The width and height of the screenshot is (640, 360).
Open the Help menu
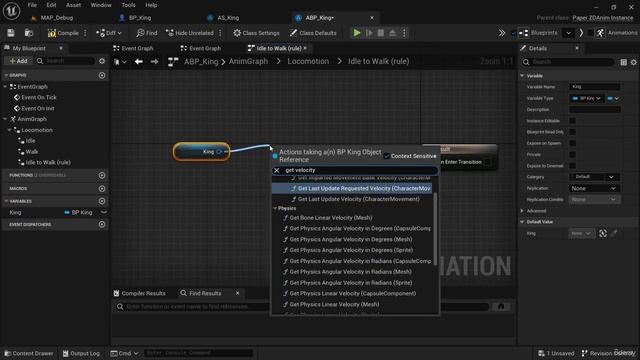(x=151, y=5)
